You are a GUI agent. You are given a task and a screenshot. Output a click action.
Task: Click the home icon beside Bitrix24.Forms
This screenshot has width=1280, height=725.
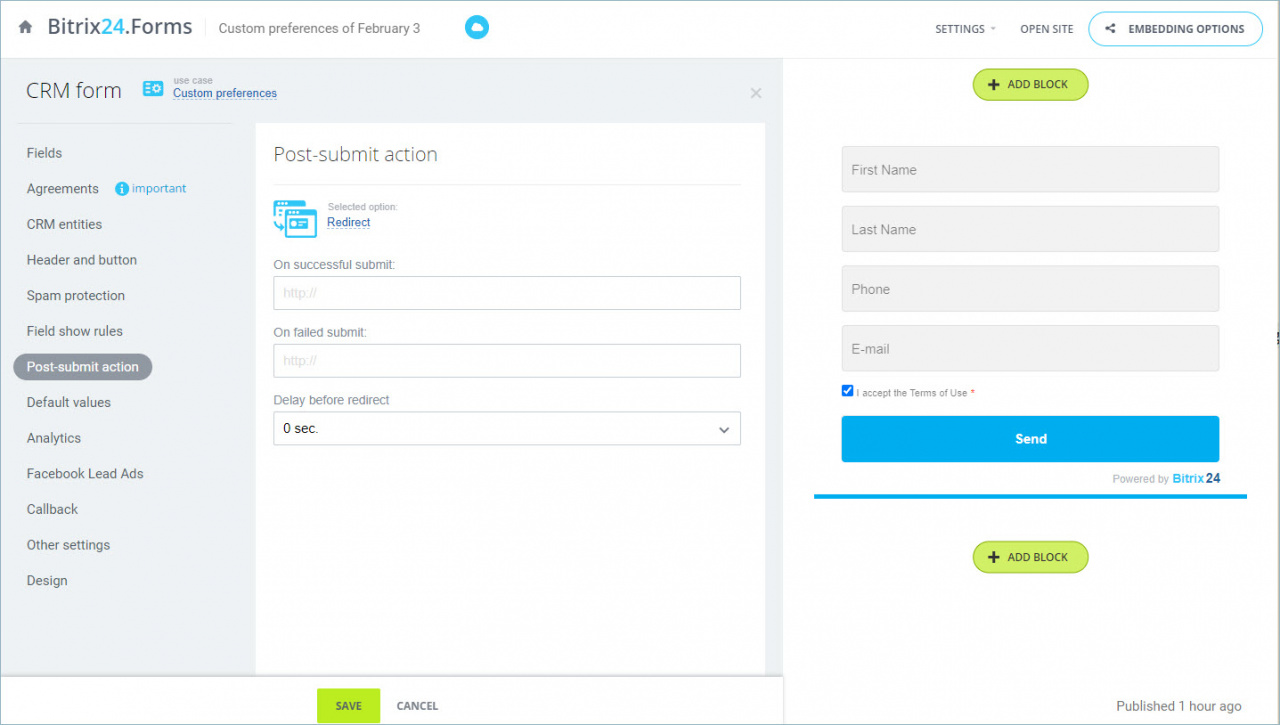pyautogui.click(x=26, y=28)
